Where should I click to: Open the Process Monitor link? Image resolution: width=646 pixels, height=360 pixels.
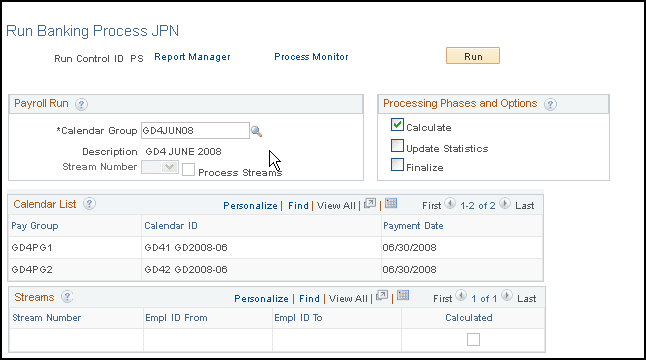311,57
